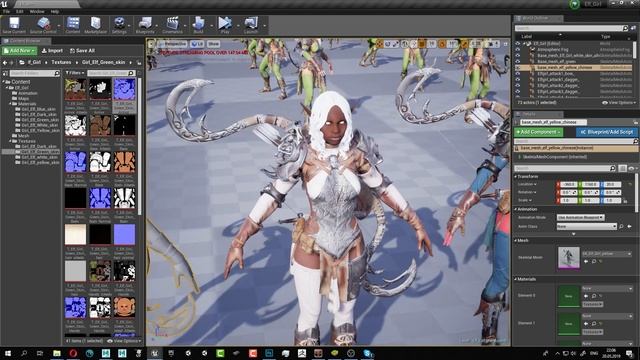This screenshot has width=640, height=360.
Task: Open the Animation Mode combo box
Action: pyautogui.click(x=580, y=218)
